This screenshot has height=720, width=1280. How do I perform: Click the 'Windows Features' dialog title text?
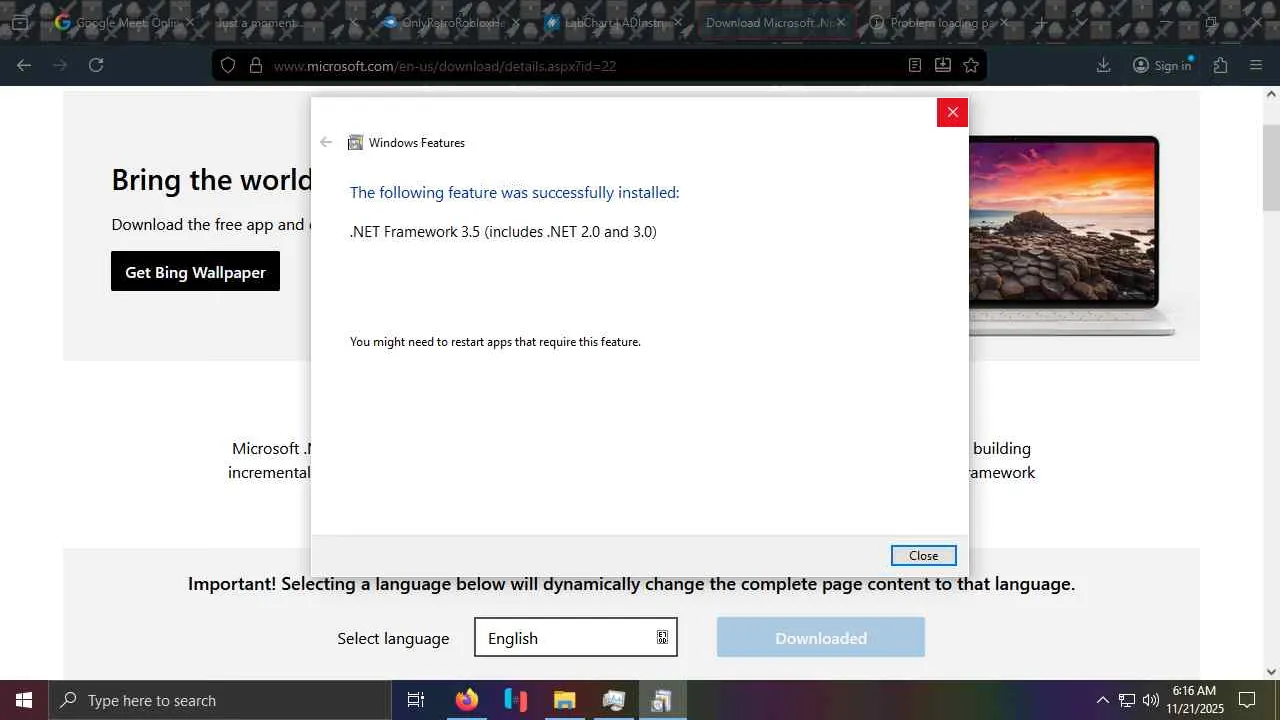[417, 143]
